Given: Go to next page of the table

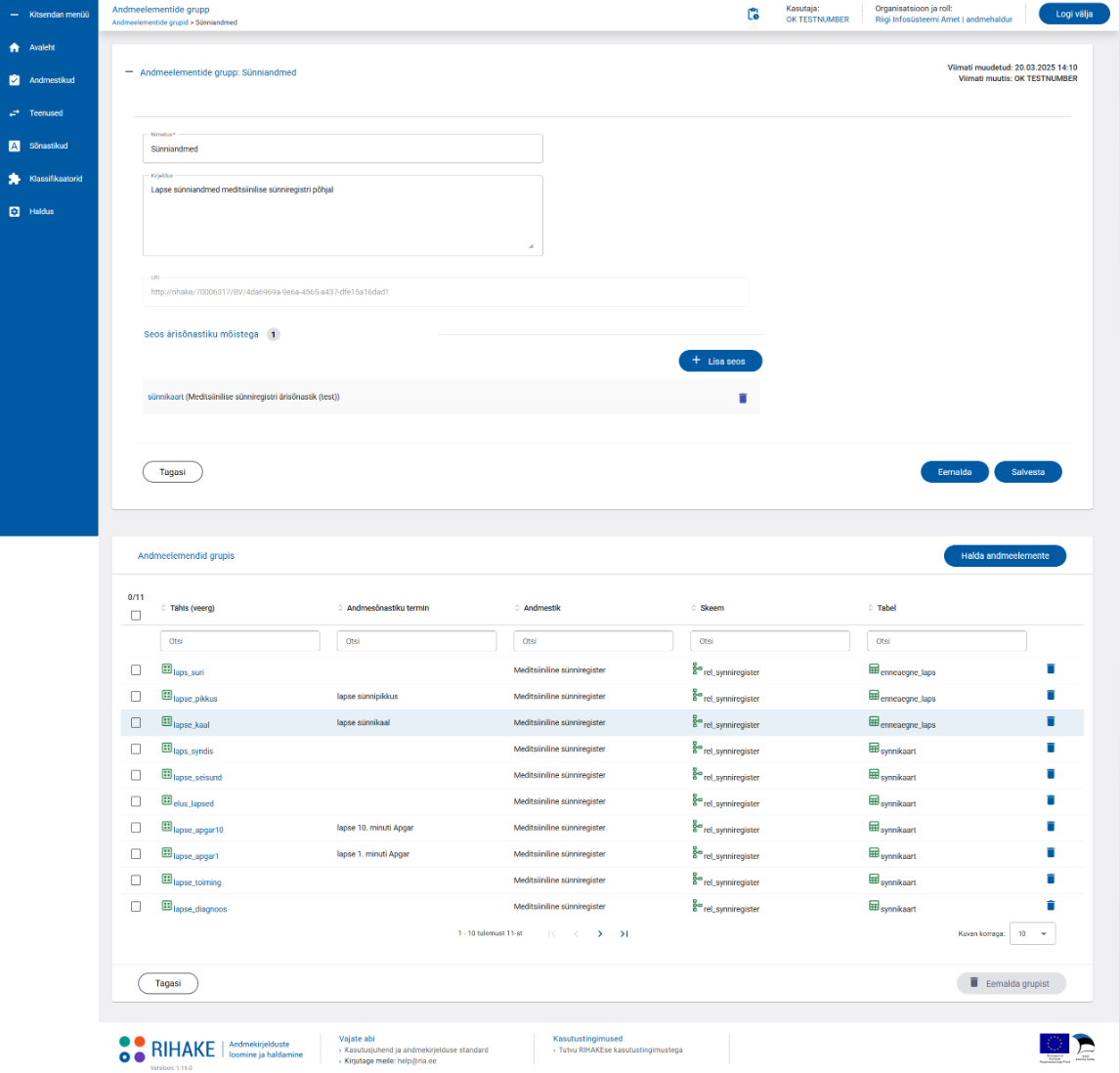Looking at the screenshot, I should 600,934.
